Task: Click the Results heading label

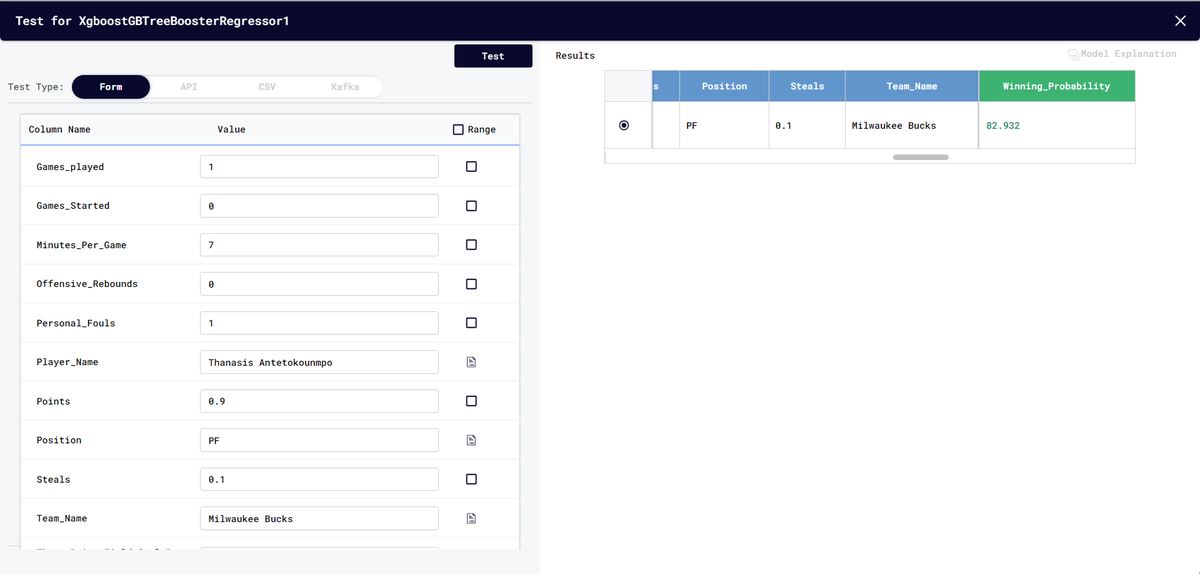Action: pos(575,56)
